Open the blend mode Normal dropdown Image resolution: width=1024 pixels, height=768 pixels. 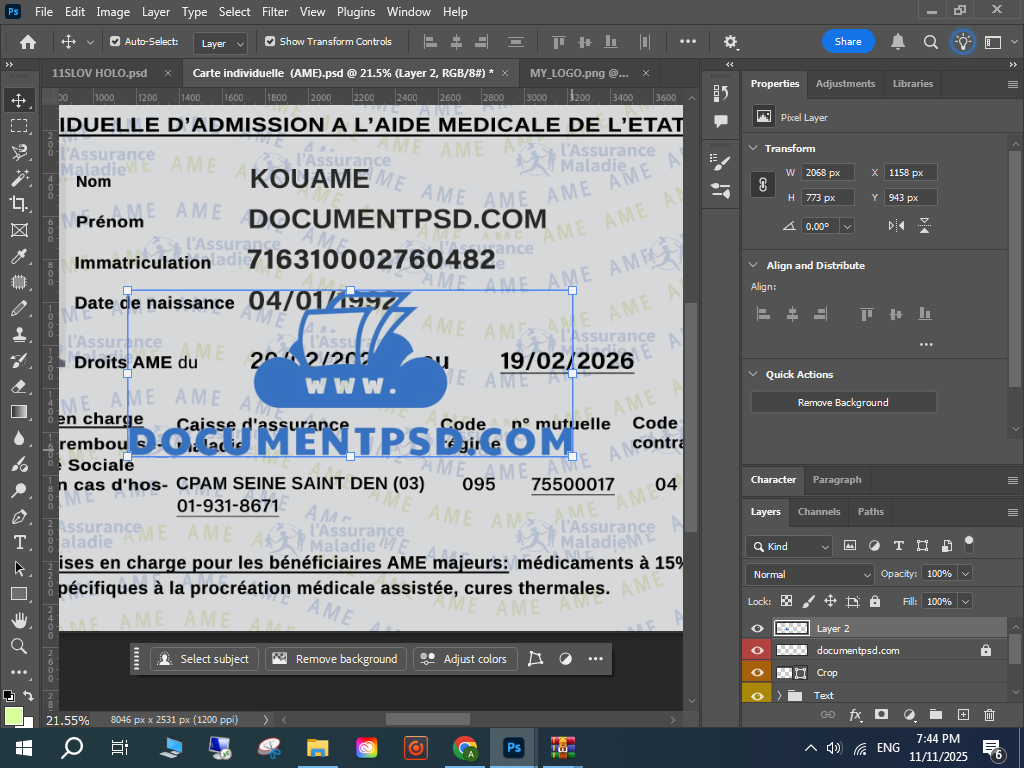coord(809,574)
